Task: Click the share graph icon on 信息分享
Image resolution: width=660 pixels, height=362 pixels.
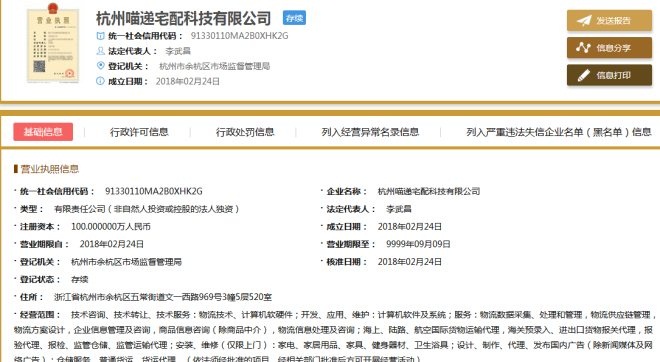Action: [x=583, y=48]
